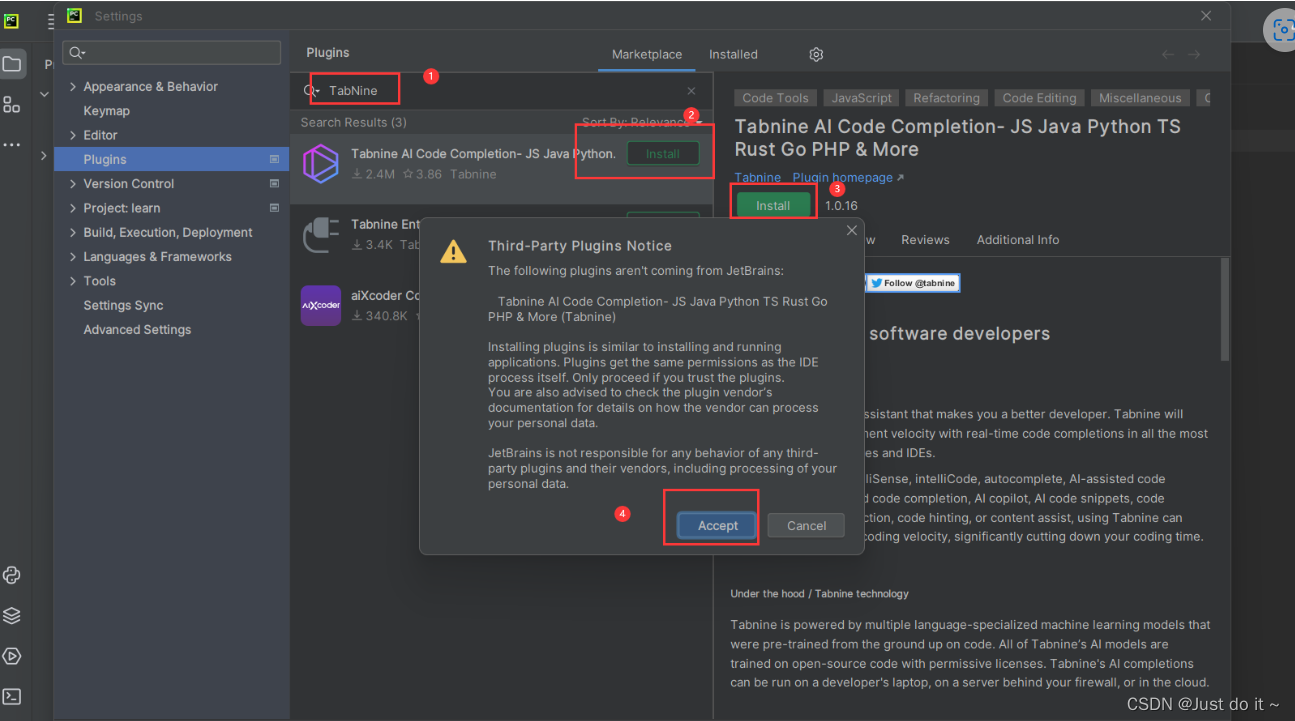Navigate forward with the right arrow
Screen dimensions: 1295x721
coord(1194,54)
